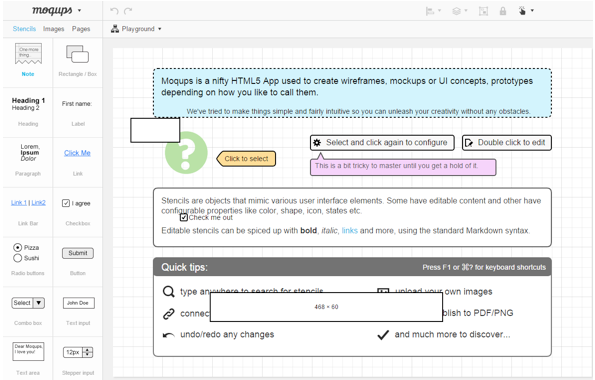This screenshot has height=380, width=595.
Task: Click the group objects icon
Action: [483, 11]
